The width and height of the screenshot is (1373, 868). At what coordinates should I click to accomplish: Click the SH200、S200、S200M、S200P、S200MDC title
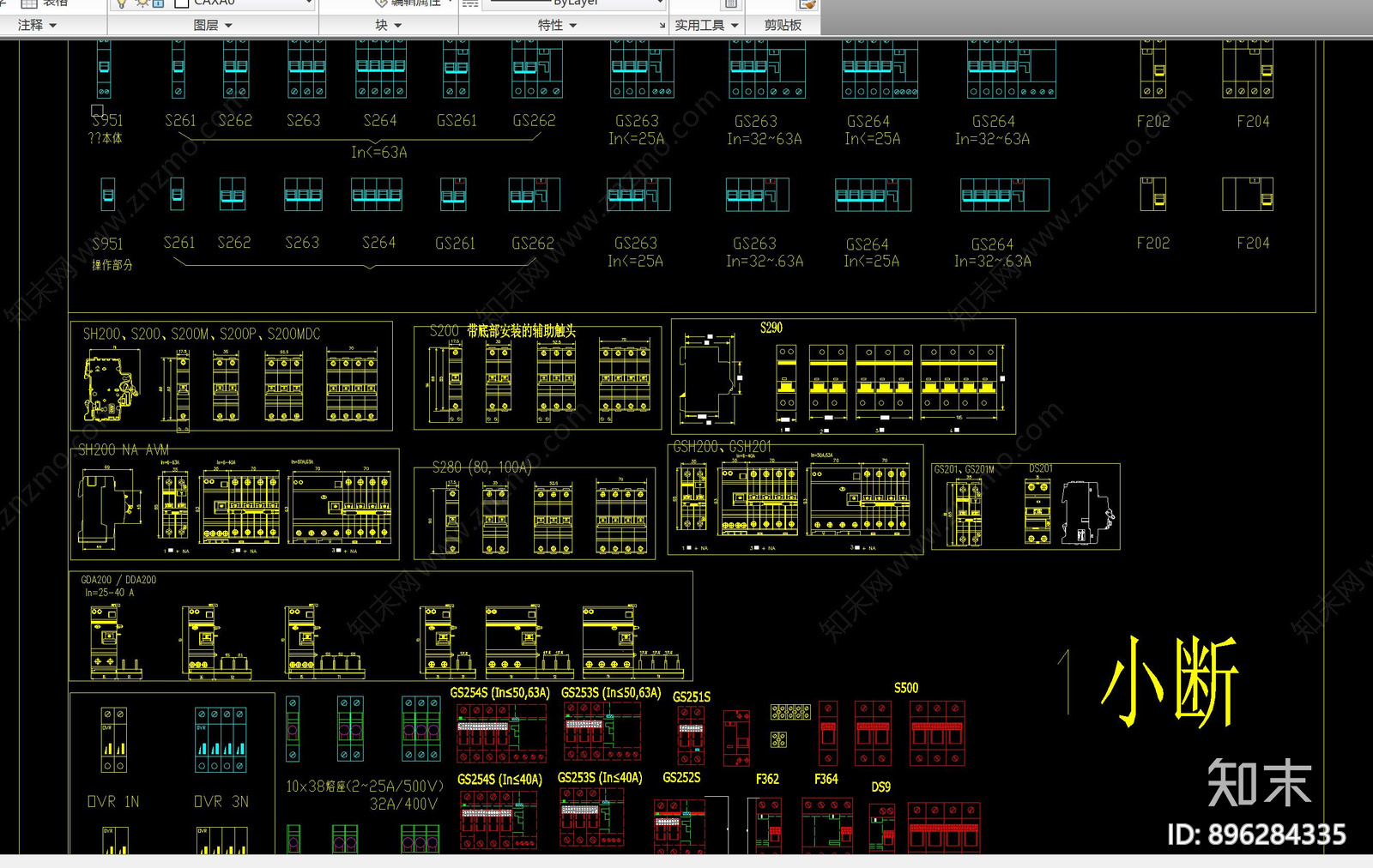(202, 334)
